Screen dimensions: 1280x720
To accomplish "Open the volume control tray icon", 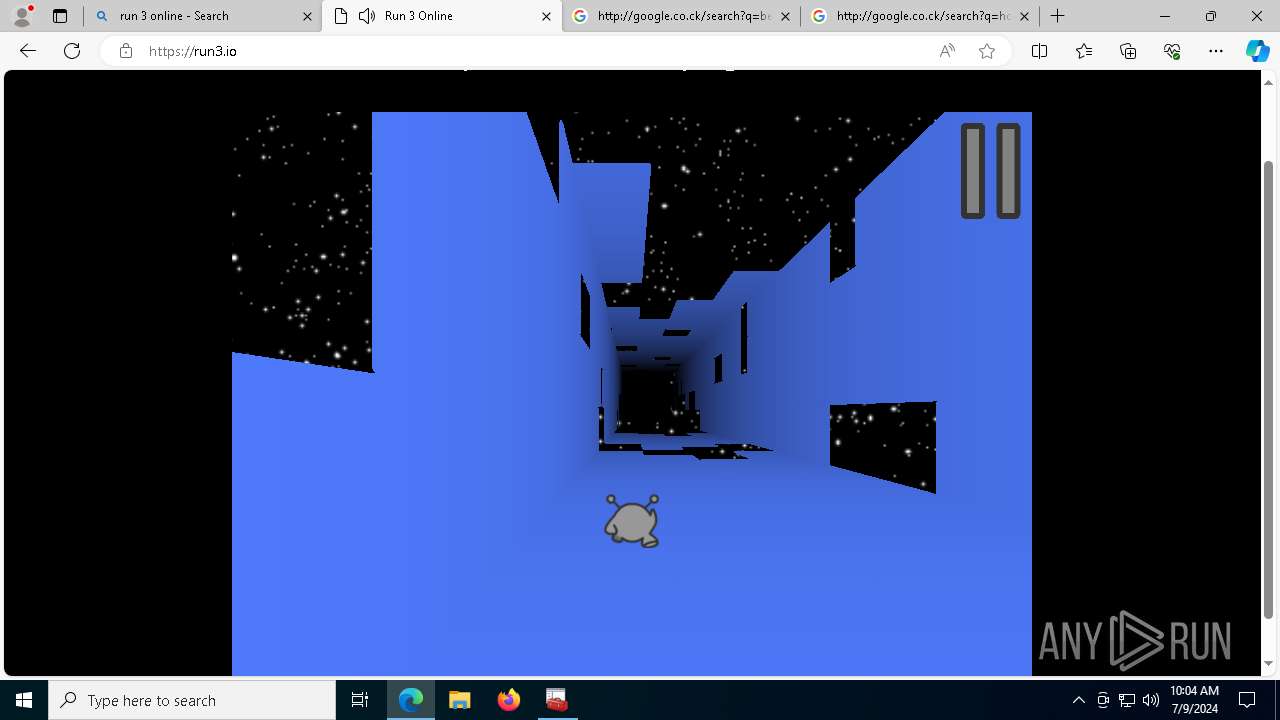I will pyautogui.click(x=1151, y=700).
